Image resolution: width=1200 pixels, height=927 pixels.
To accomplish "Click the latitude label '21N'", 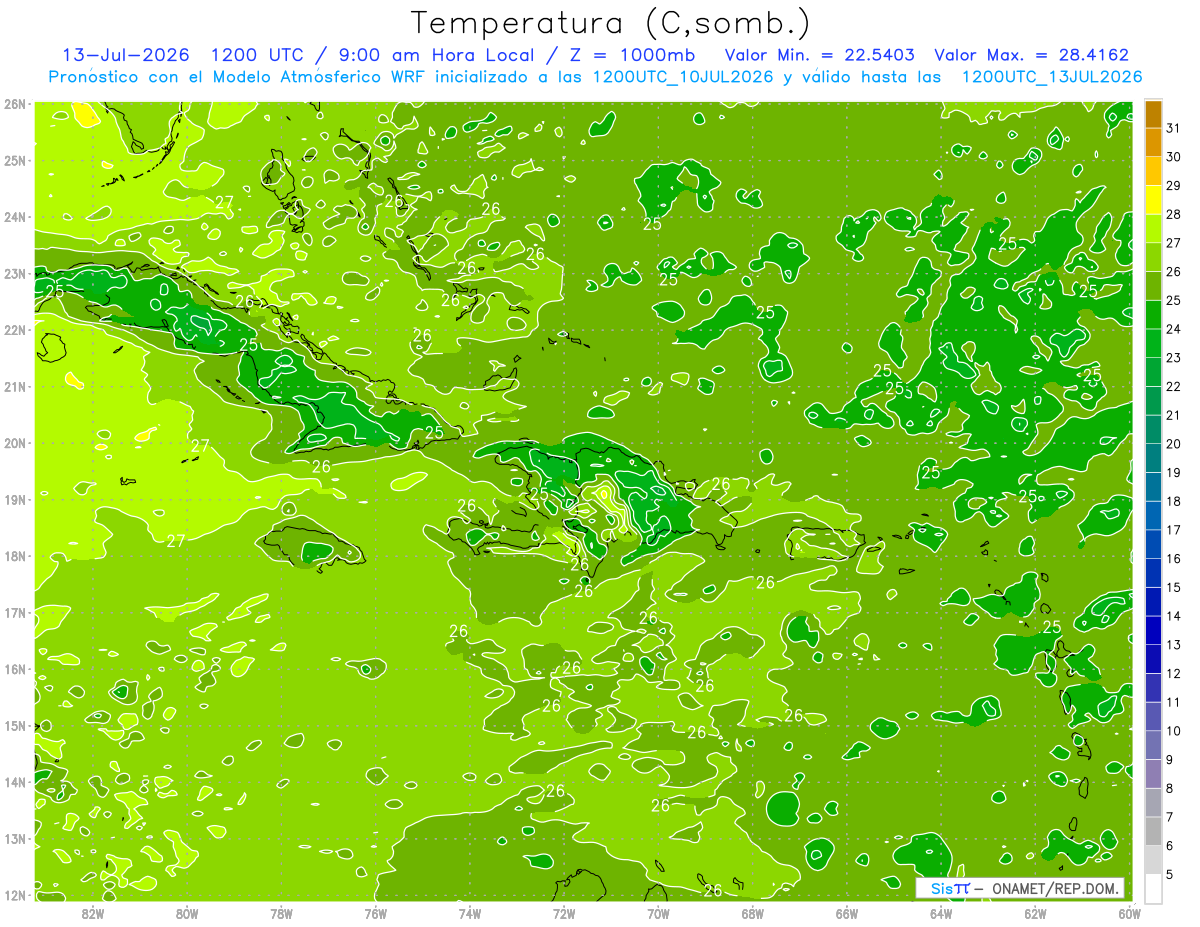I will [14, 386].
